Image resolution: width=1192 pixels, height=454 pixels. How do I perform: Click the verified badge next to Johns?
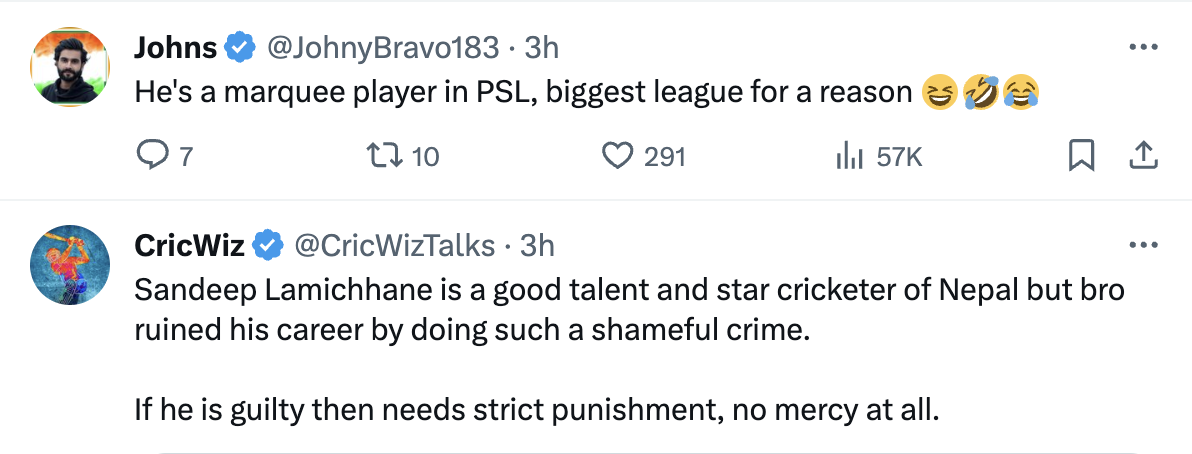pos(237,47)
